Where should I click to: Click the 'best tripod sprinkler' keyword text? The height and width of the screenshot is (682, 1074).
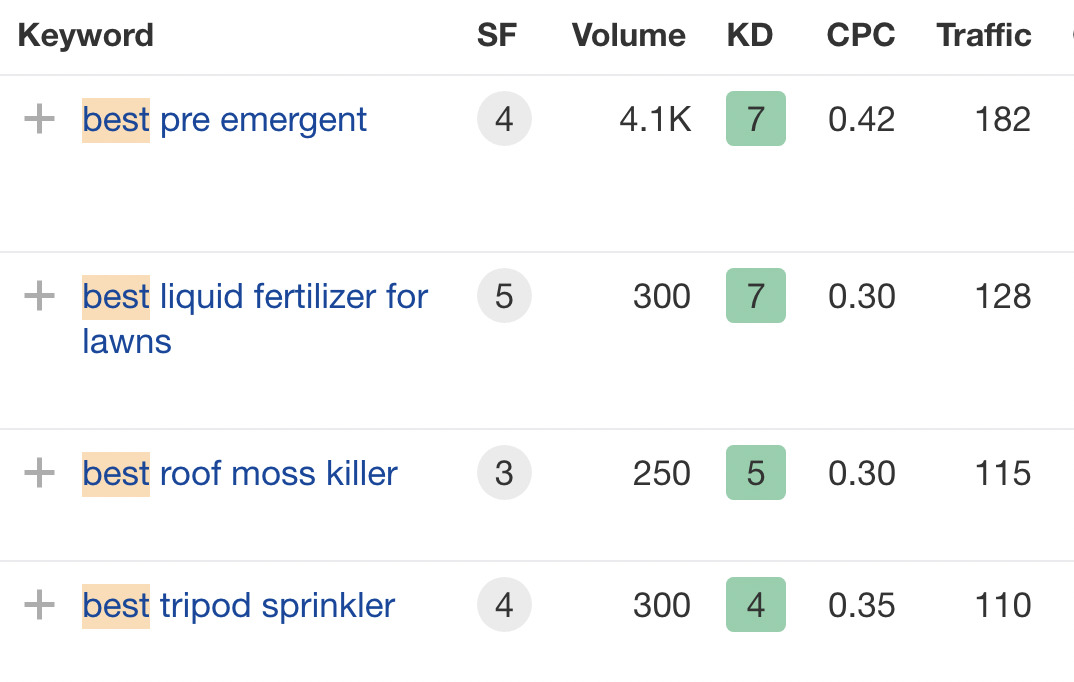(x=238, y=604)
